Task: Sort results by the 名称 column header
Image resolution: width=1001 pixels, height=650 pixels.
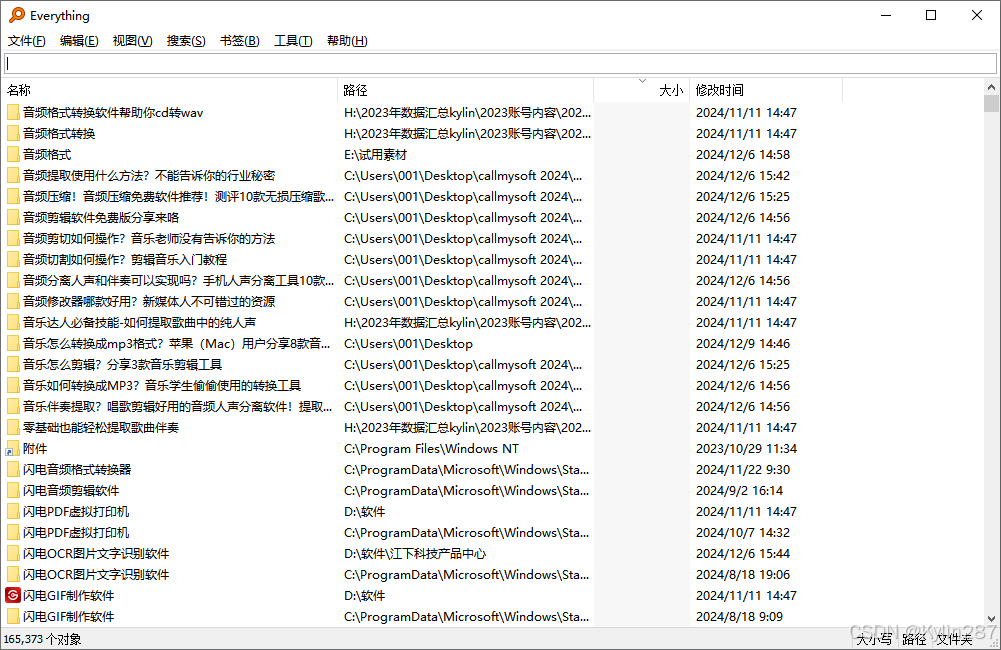Action: click(170, 90)
